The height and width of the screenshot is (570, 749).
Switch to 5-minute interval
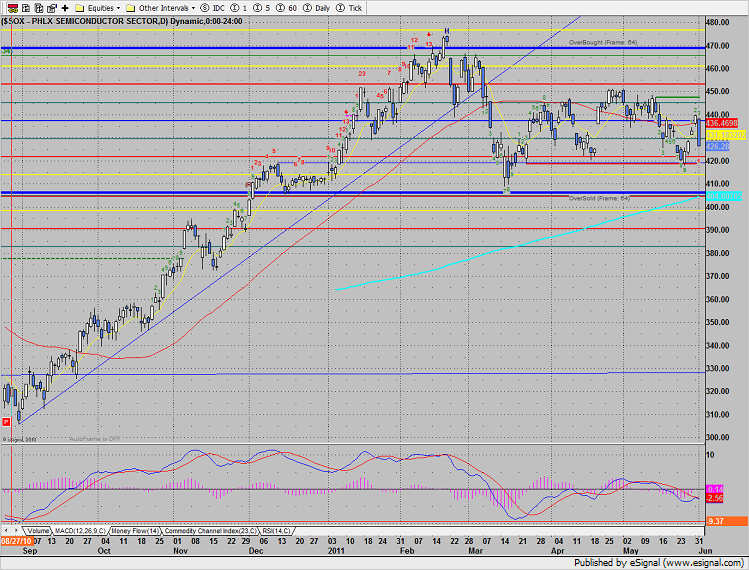261,8
